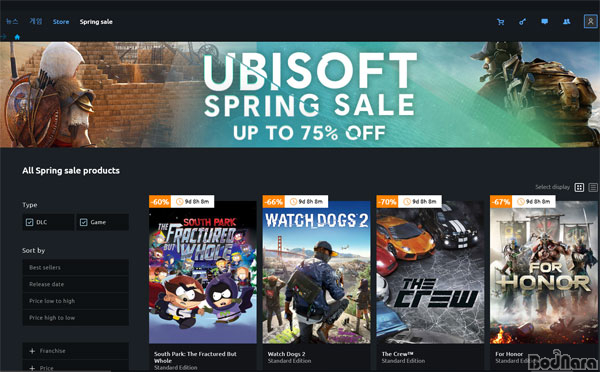600x372 pixels.
Task: Open the shopping cart icon
Action: [x=501, y=22]
